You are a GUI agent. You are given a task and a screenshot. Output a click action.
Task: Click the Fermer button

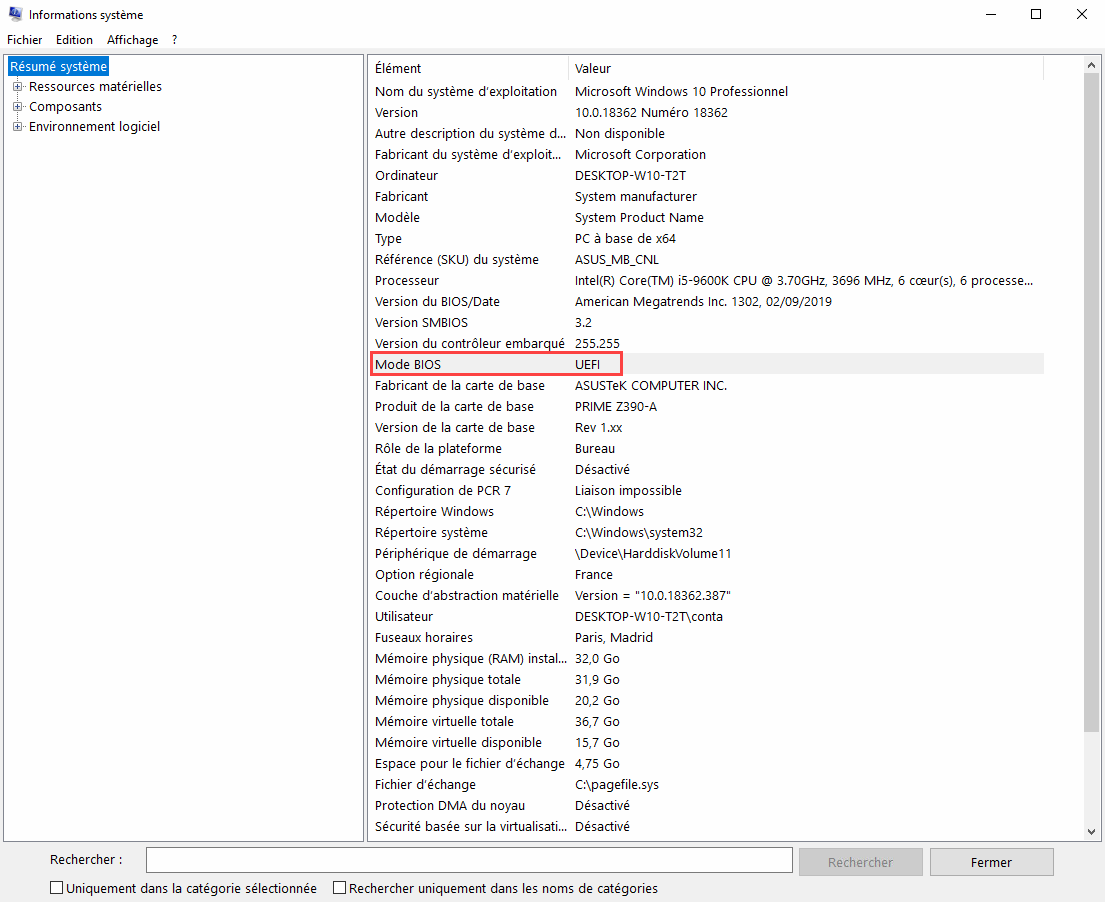(x=992, y=862)
